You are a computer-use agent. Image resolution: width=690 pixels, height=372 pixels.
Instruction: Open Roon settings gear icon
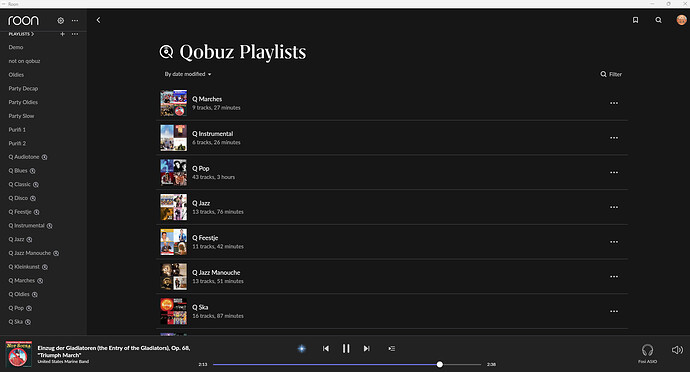61,21
